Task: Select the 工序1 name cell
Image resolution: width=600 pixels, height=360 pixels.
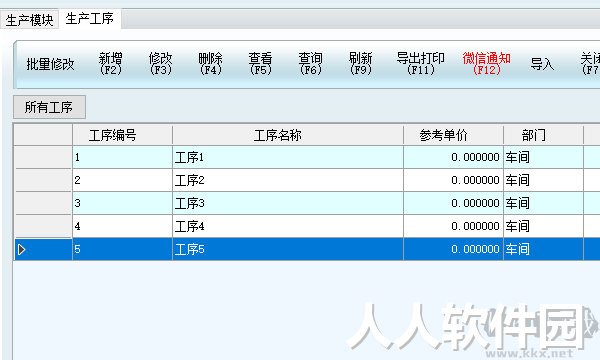Action: (288, 157)
